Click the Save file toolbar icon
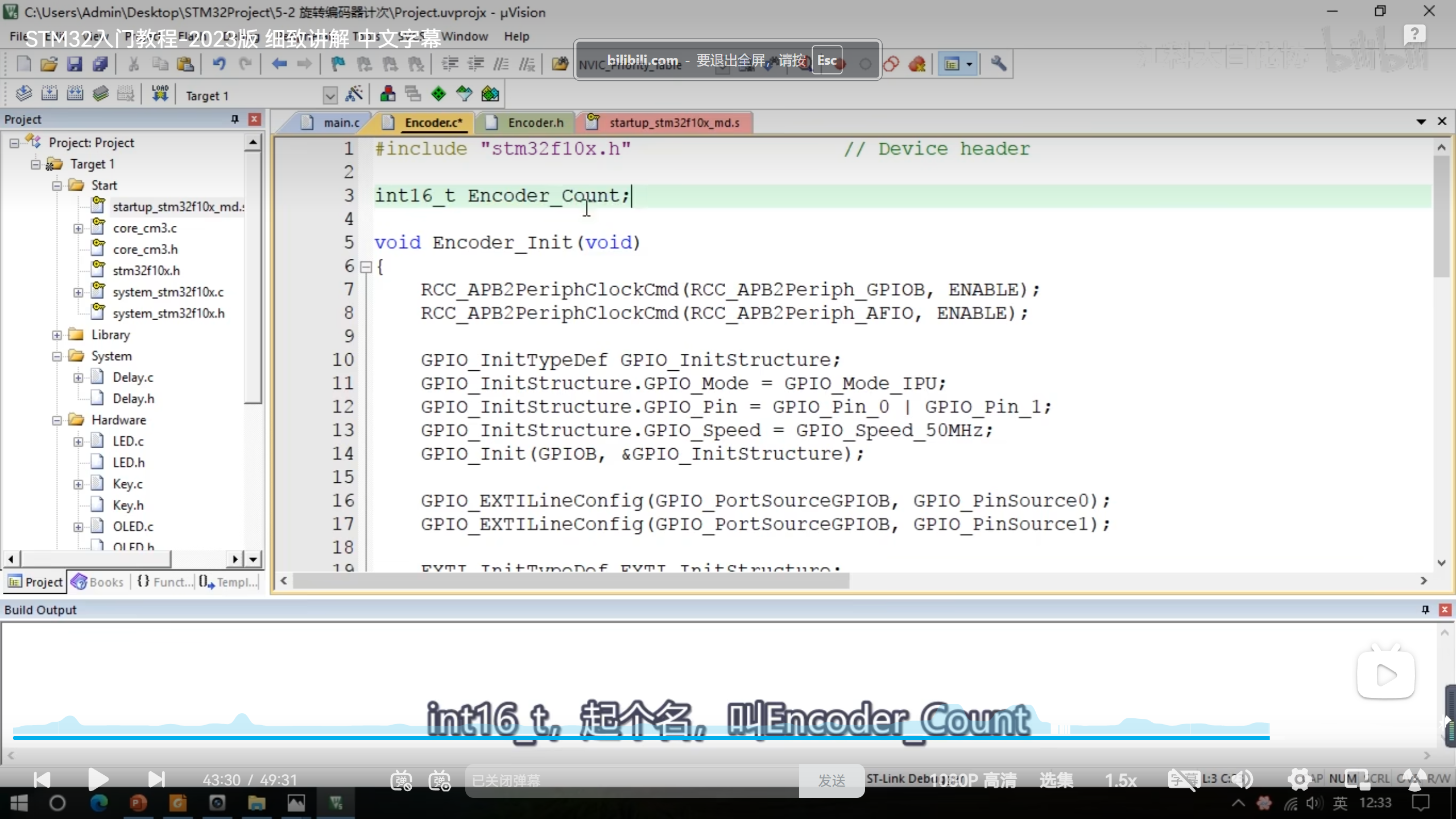The height and width of the screenshot is (819, 1456). (75, 64)
